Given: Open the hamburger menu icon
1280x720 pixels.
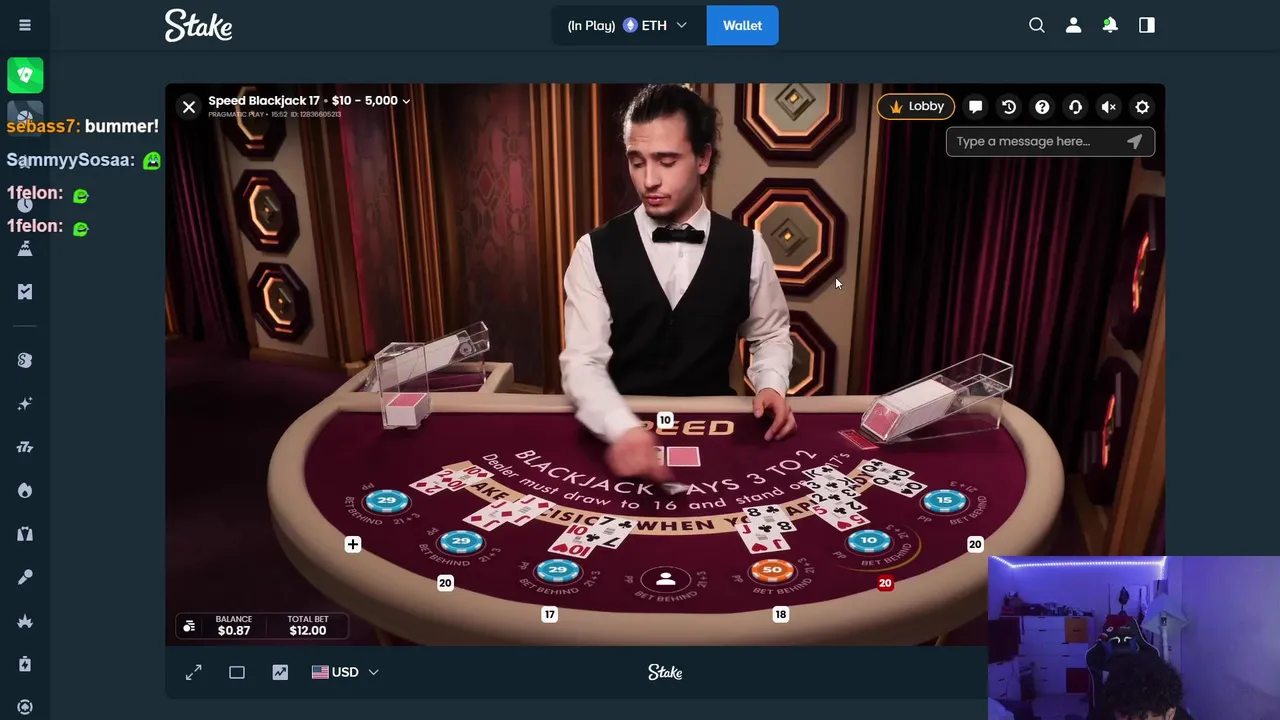Looking at the screenshot, I should pyautogui.click(x=25, y=25).
